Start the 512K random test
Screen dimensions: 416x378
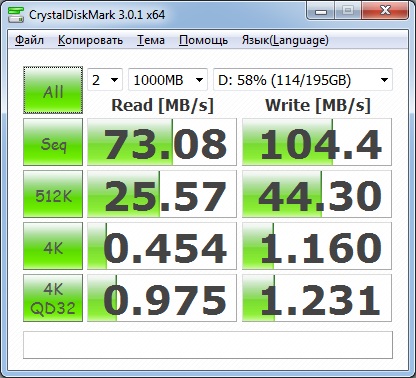53,194
